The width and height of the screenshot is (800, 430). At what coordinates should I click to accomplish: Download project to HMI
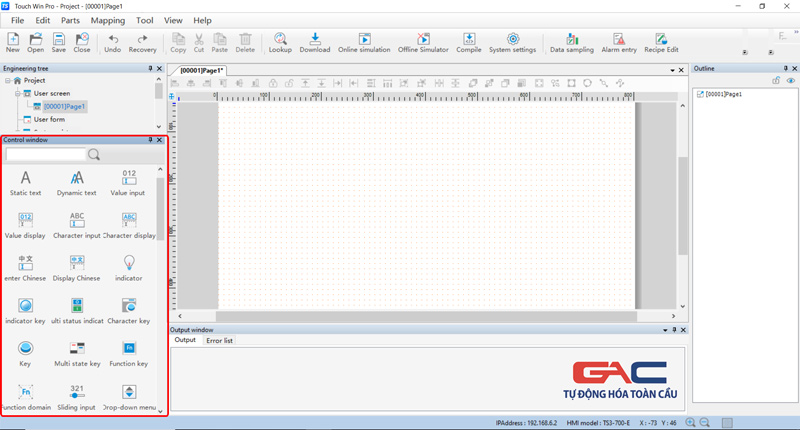[315, 43]
